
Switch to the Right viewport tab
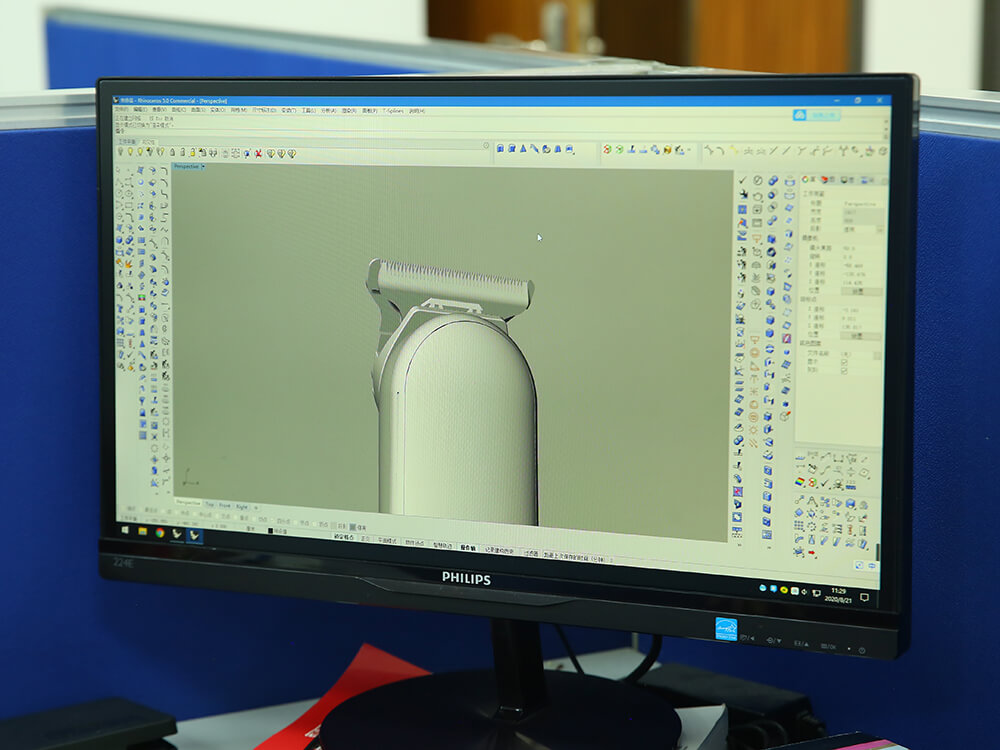coord(242,507)
